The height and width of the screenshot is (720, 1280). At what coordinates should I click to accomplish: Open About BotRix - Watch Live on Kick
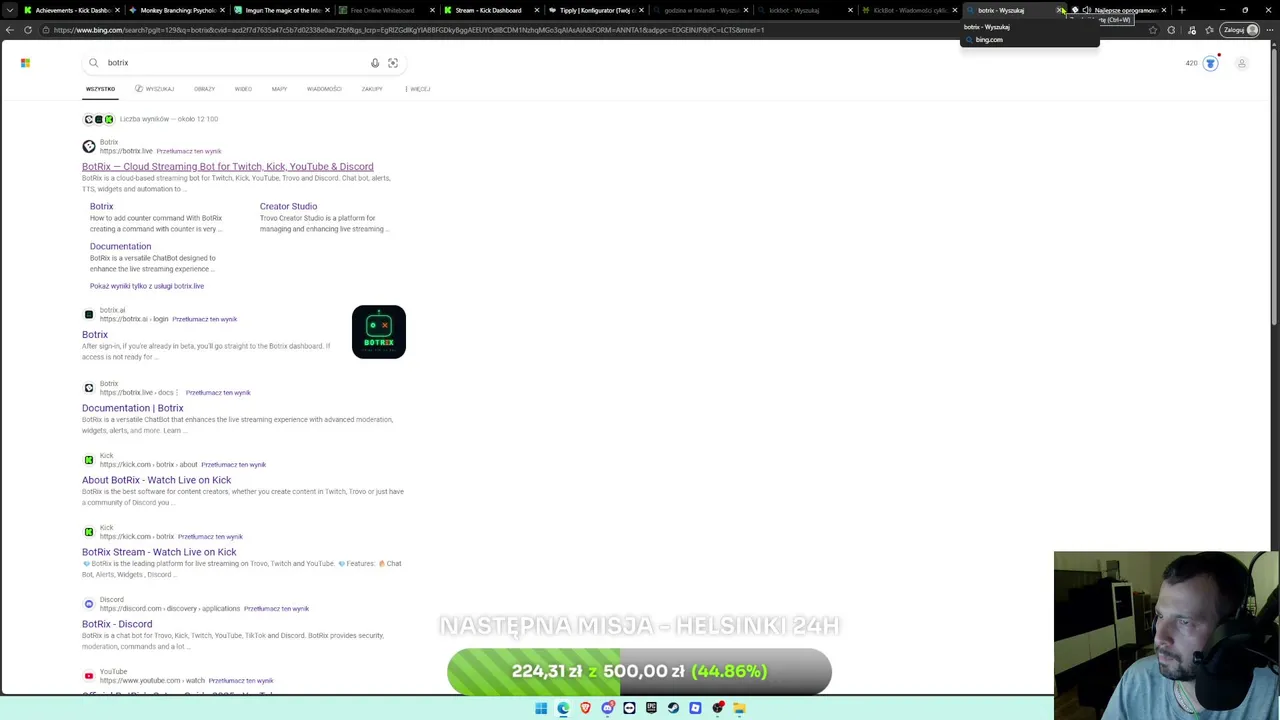(x=156, y=480)
